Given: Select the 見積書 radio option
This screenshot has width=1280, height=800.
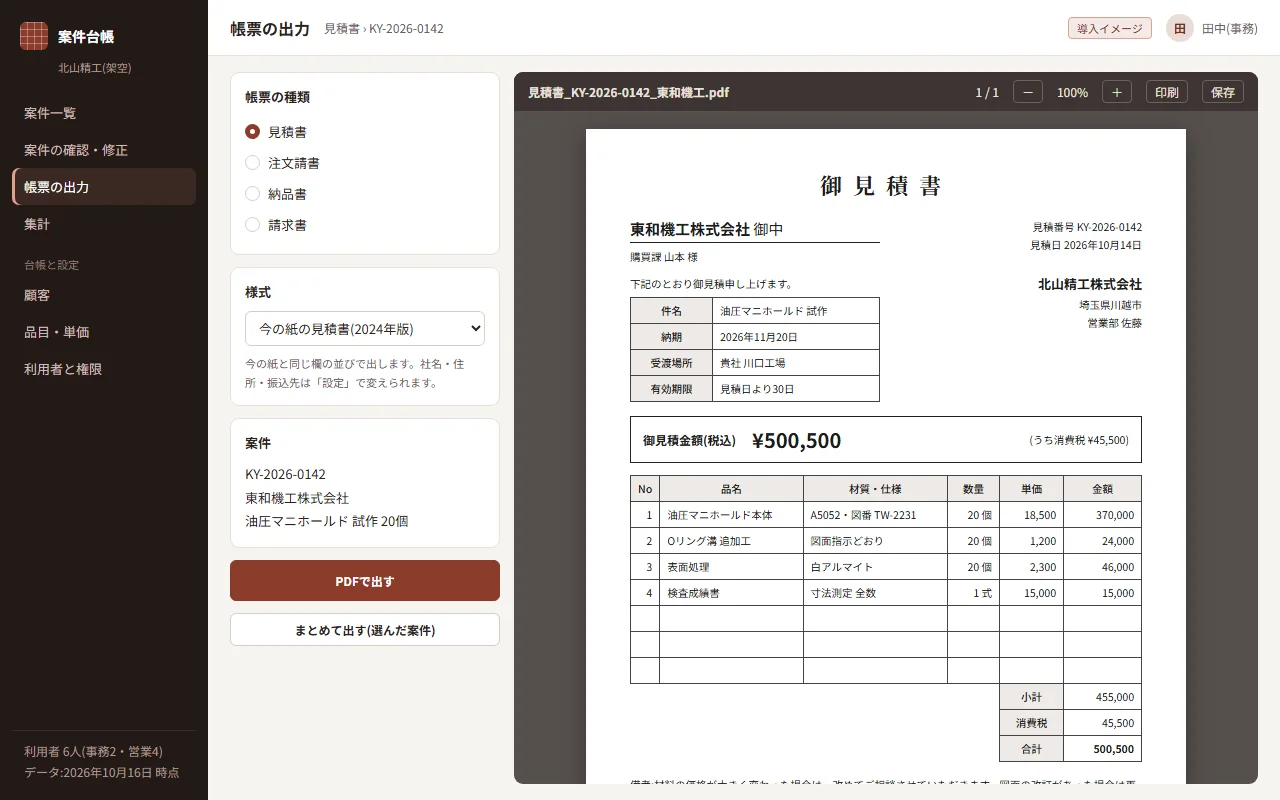Looking at the screenshot, I should click(252, 131).
